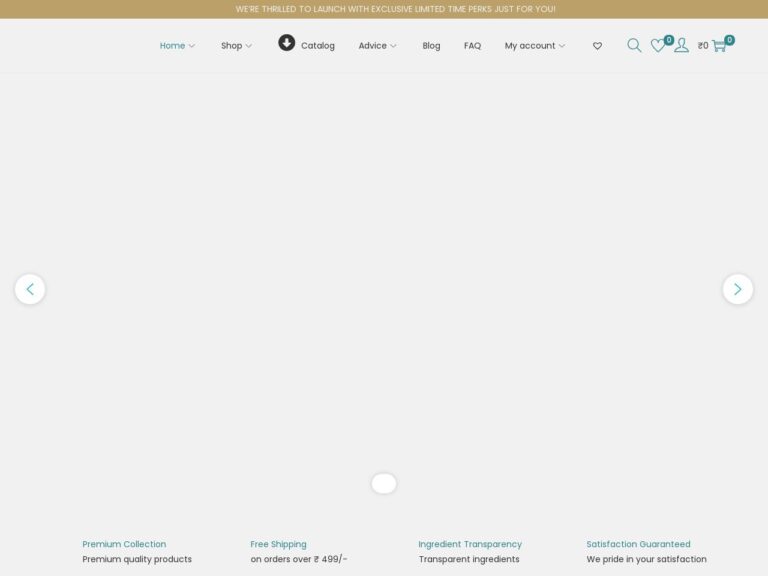Screen dimensions: 768x576
Task: Expand the Shop menu chevron
Action: (x=249, y=46)
